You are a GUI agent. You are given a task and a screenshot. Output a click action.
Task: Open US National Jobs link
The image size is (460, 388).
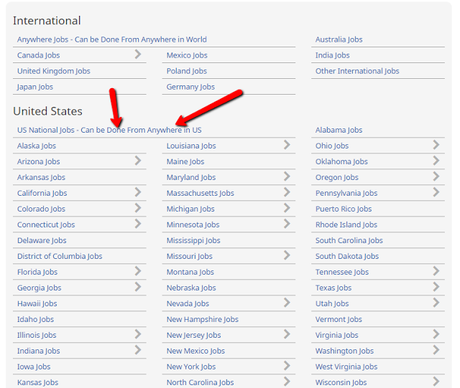(x=109, y=130)
